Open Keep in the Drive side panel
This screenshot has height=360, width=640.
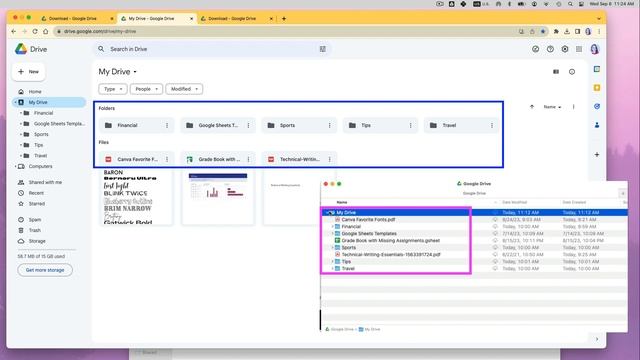[597, 88]
